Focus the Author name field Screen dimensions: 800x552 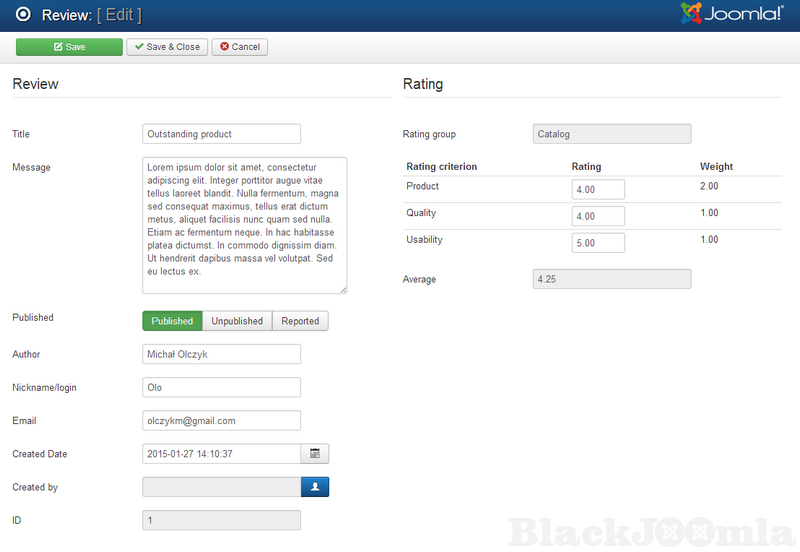221,354
